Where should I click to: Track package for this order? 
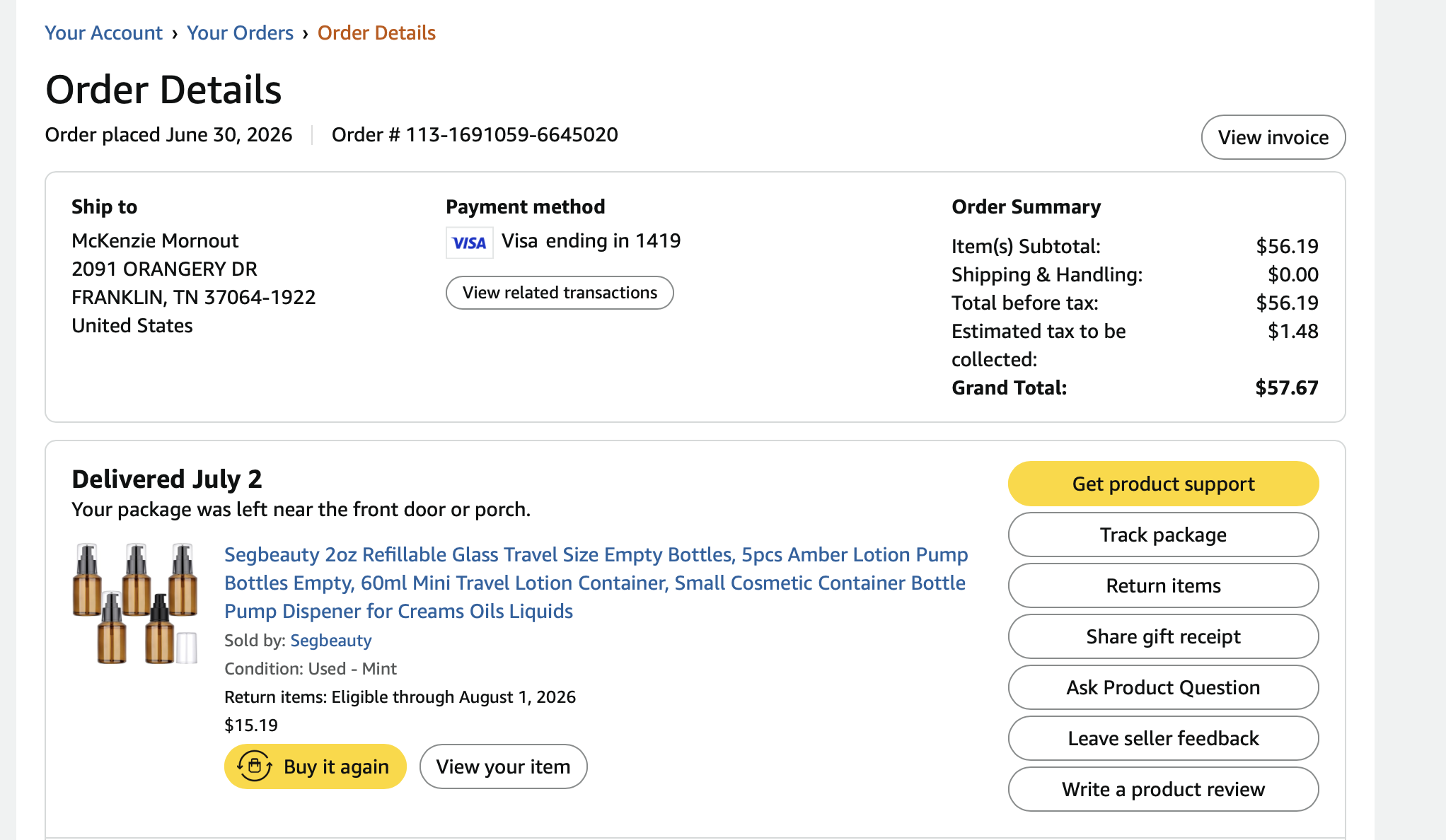click(x=1163, y=535)
